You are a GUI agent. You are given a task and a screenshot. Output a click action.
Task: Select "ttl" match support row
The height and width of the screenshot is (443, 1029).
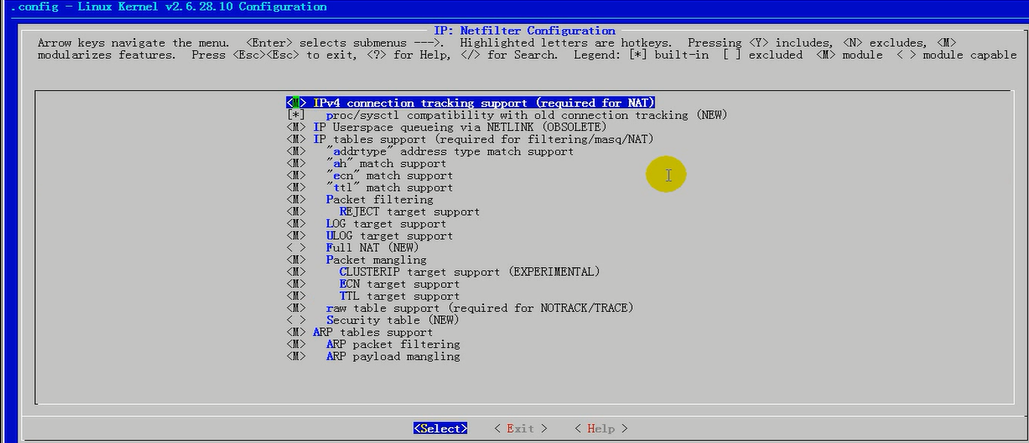click(x=389, y=188)
